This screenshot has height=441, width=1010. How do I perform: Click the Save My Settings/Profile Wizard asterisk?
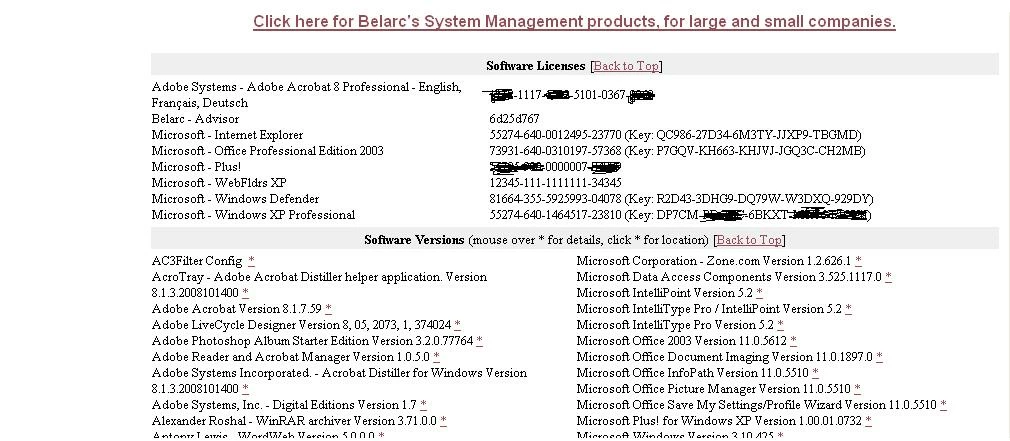[943, 405]
